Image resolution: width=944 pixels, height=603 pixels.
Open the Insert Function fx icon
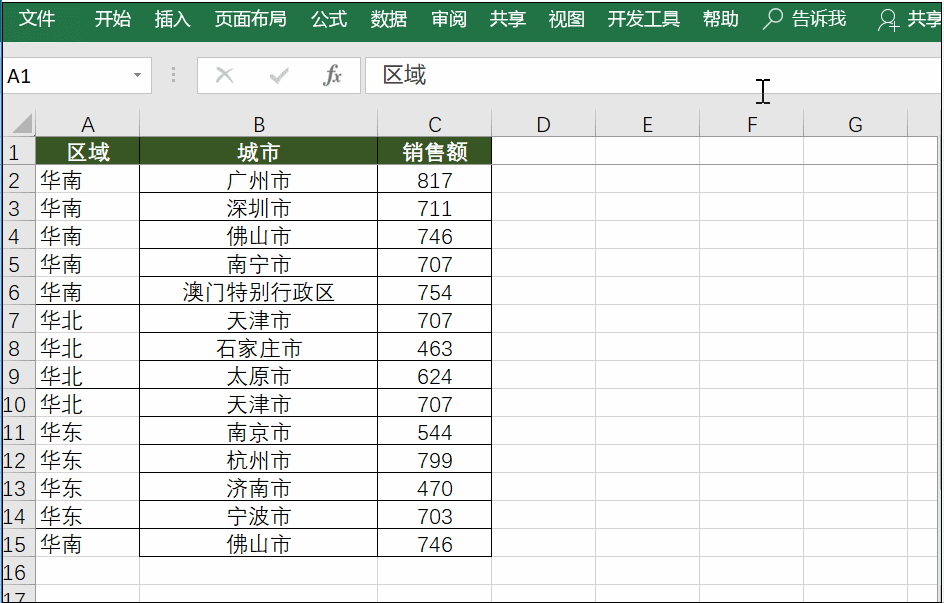332,75
